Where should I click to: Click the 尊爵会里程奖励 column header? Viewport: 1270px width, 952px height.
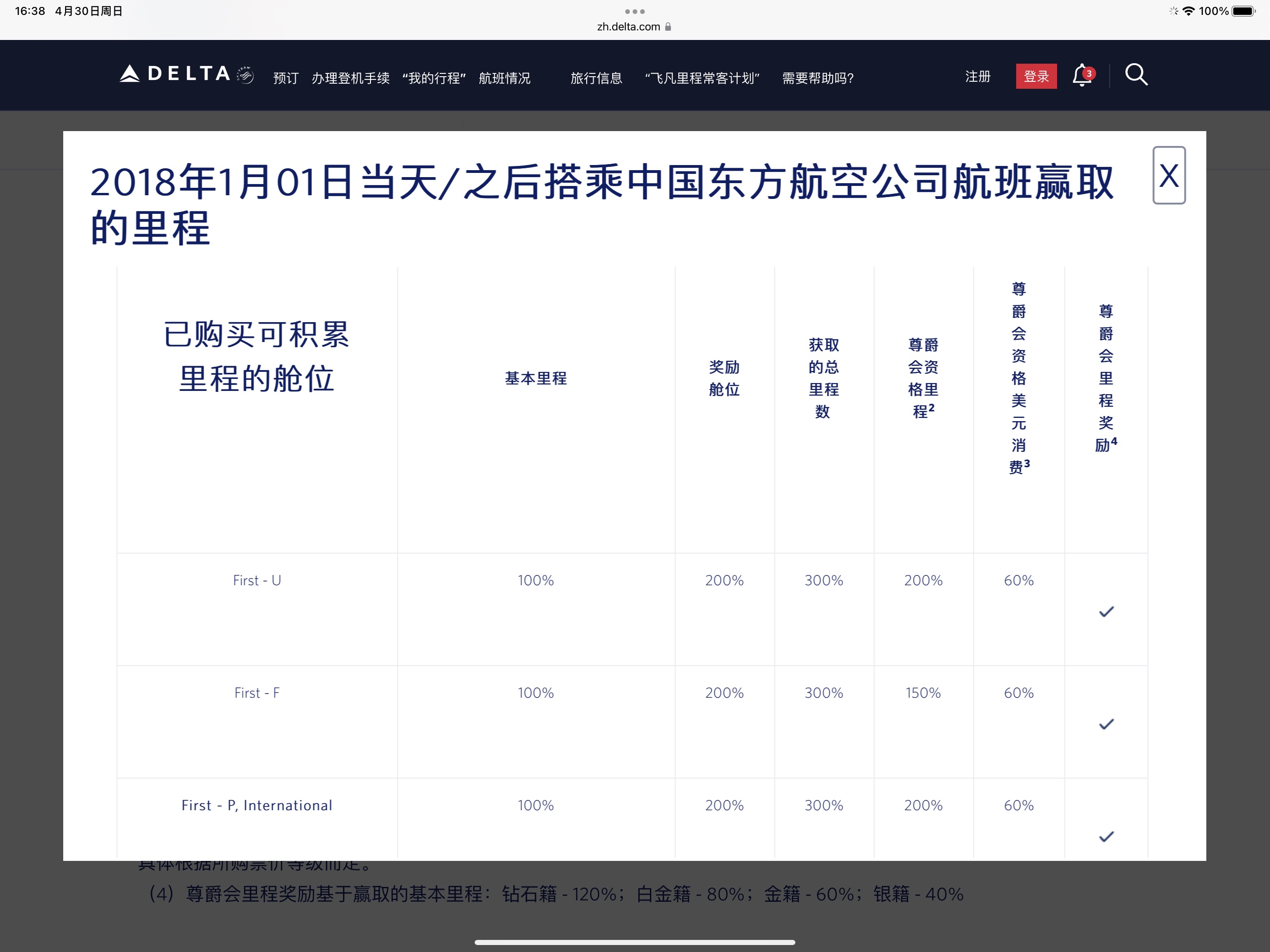point(1106,378)
